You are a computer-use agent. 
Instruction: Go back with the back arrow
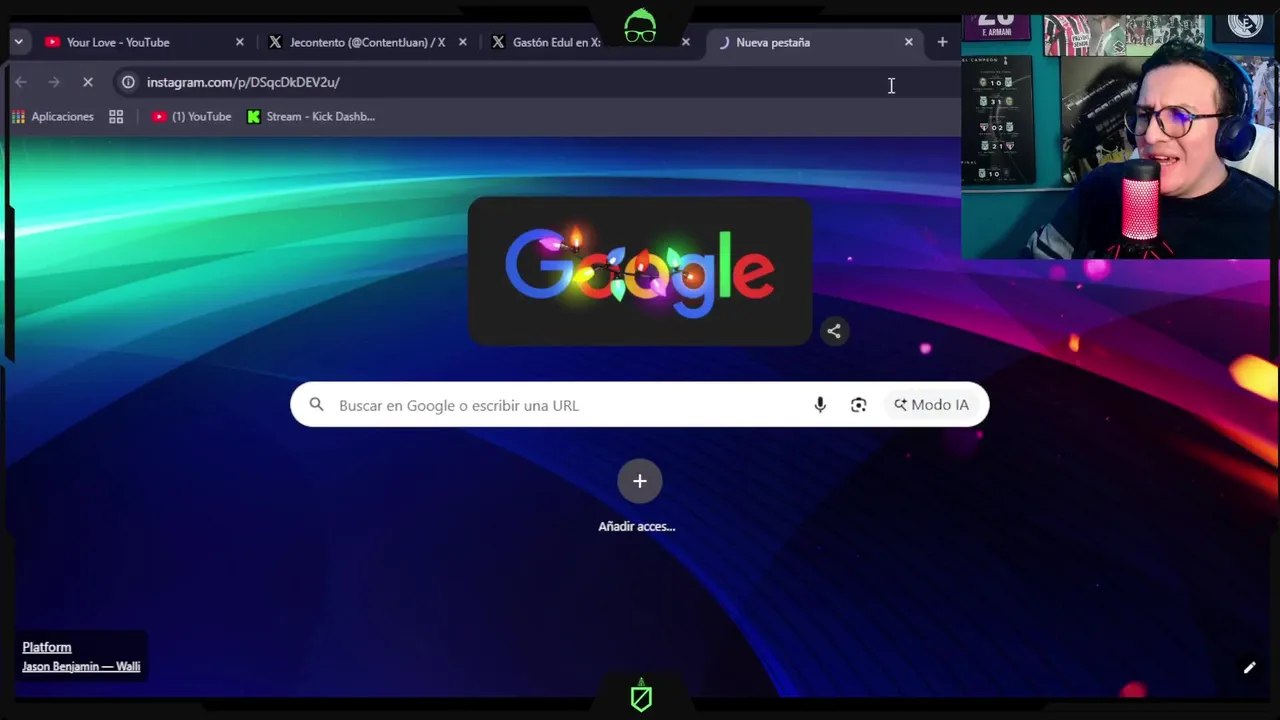(21, 82)
